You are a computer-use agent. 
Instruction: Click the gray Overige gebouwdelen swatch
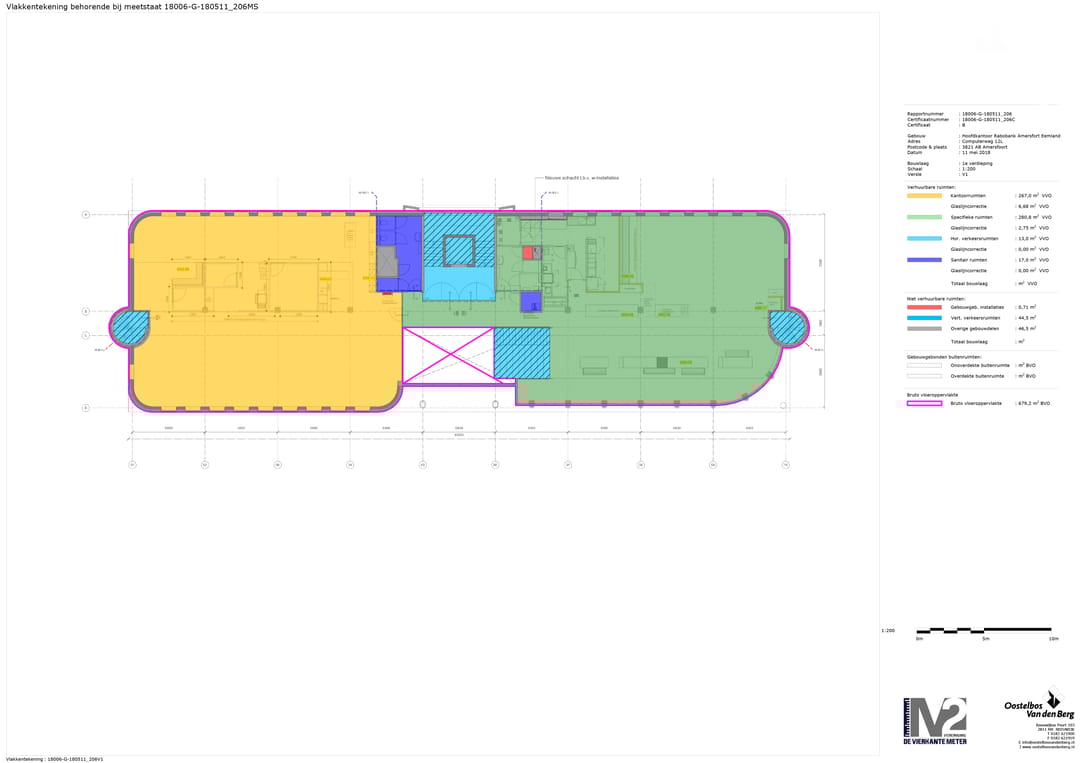[924, 328]
